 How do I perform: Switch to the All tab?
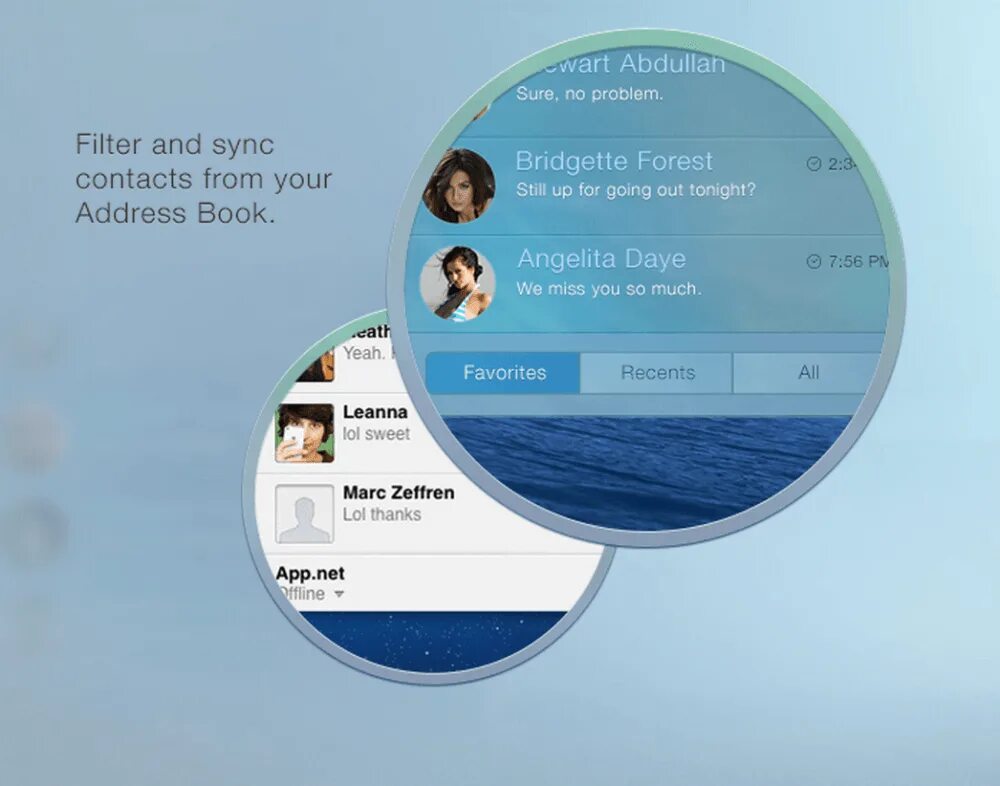pos(808,373)
